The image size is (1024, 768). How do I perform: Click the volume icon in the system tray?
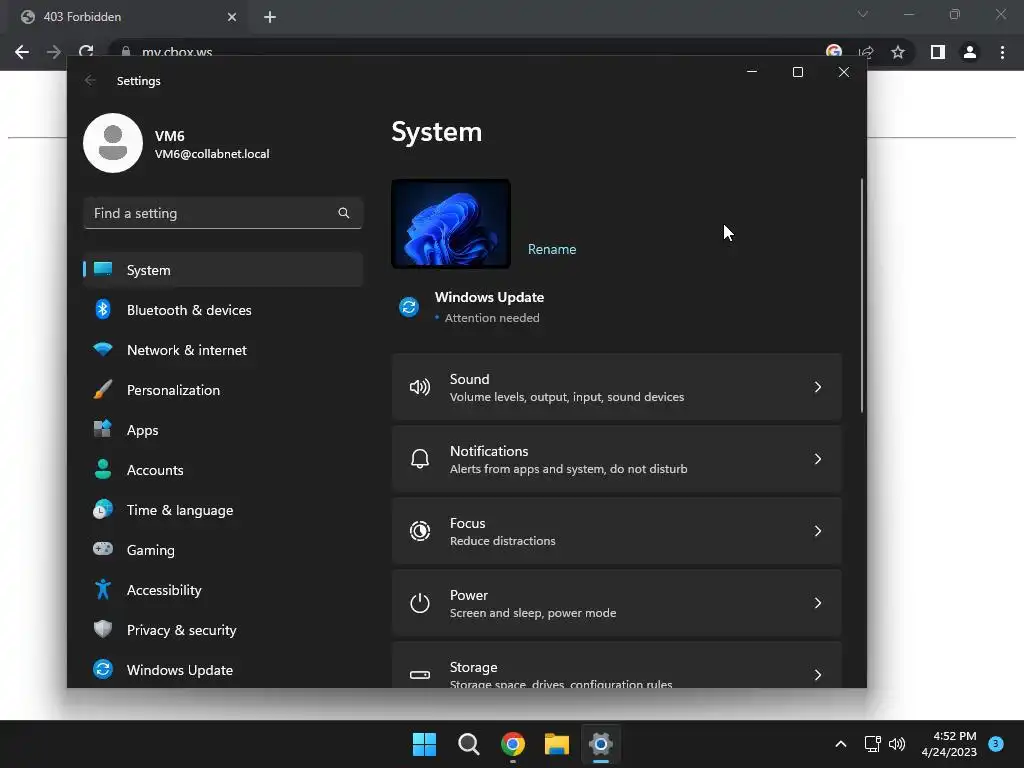(897, 744)
